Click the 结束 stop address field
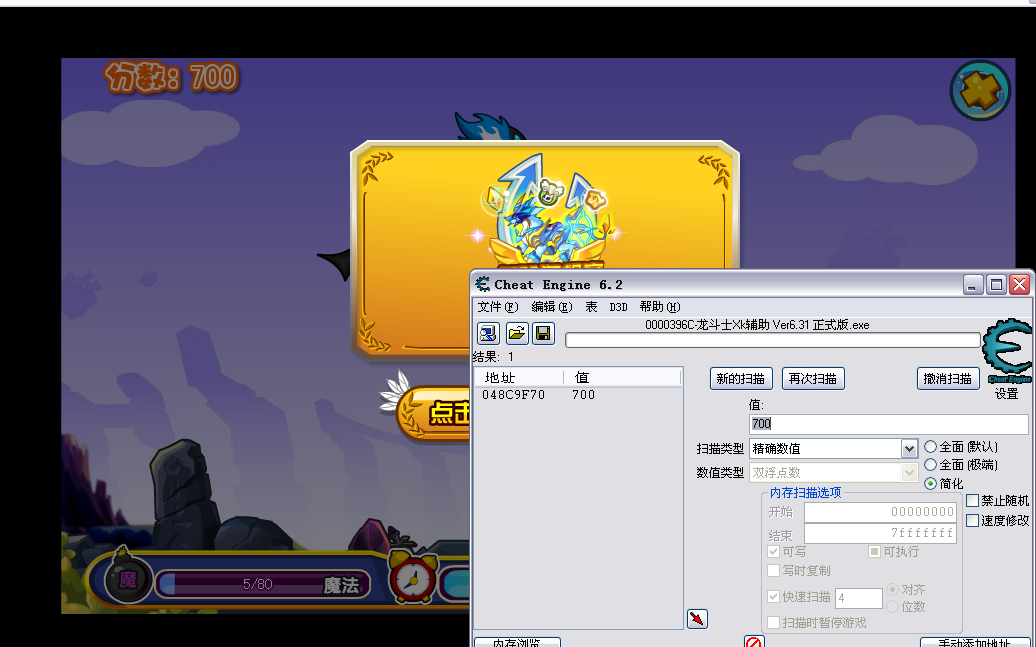 point(880,533)
